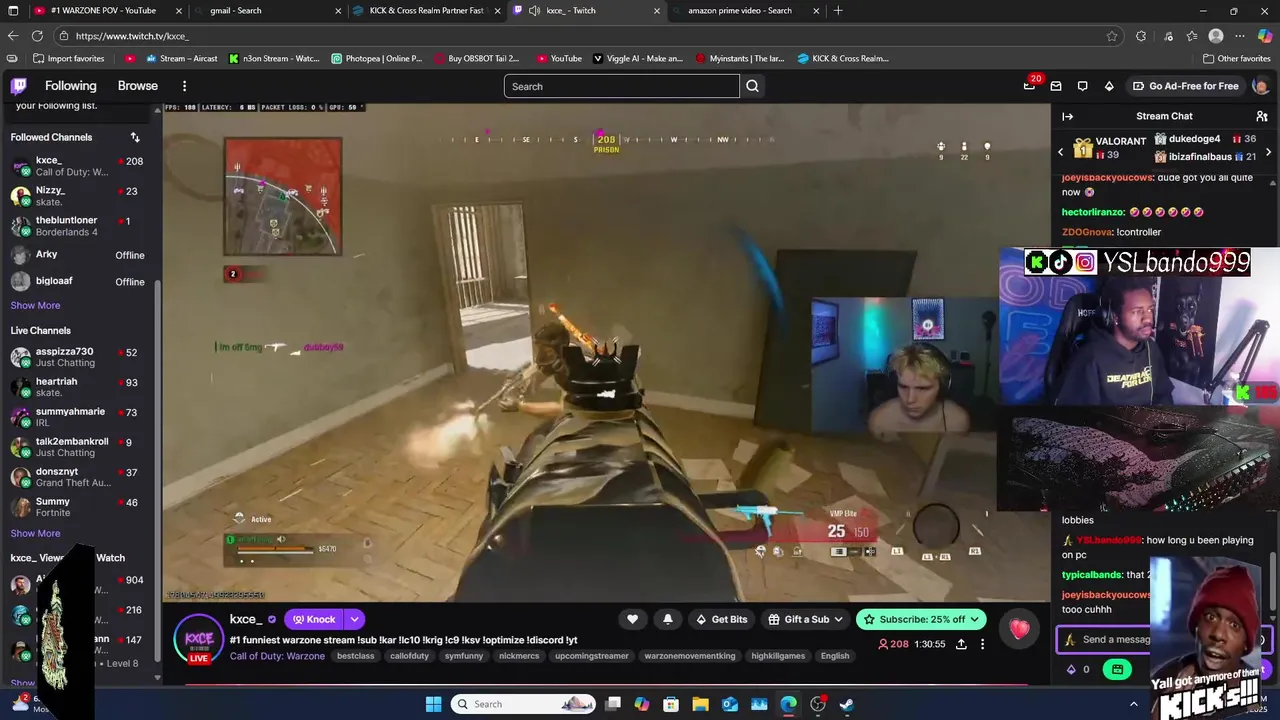This screenshot has width=1280, height=720.
Task: Open donsznyt Grand Theft Auto channel
Action: 77,477
